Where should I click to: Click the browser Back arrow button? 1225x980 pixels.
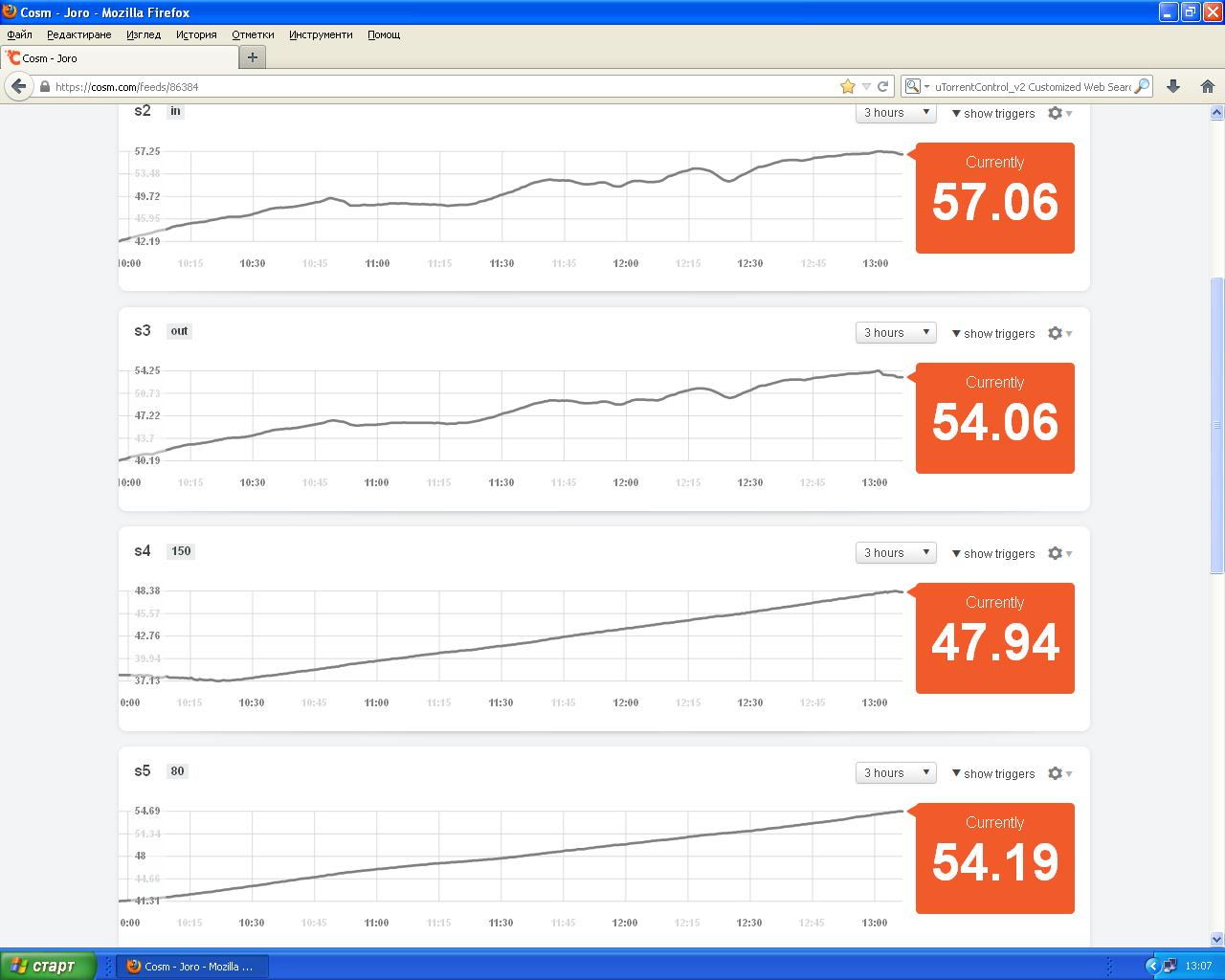point(17,86)
